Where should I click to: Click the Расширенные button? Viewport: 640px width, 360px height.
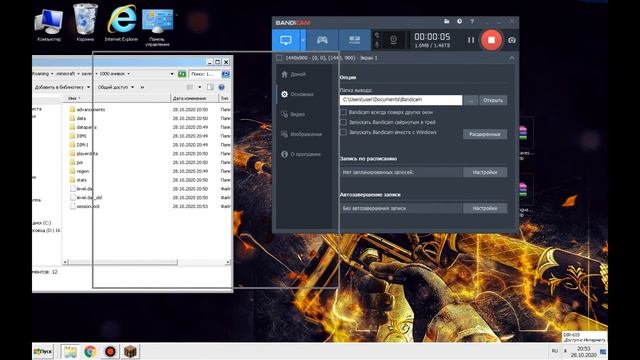pyautogui.click(x=485, y=134)
